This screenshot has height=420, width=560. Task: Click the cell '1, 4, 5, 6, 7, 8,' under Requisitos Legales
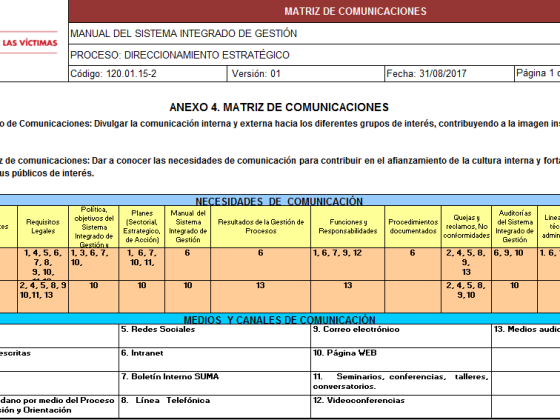43,264
